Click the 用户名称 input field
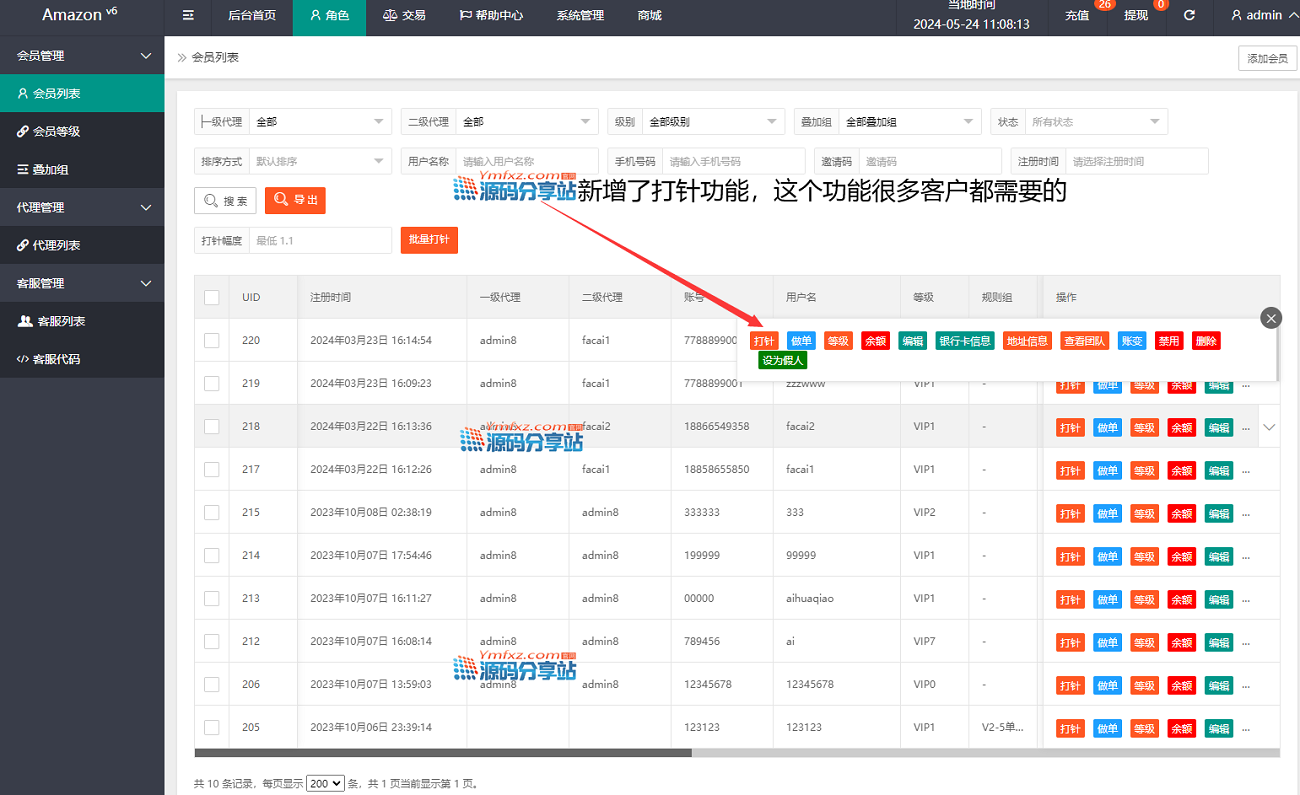This screenshot has width=1300, height=795. (524, 161)
